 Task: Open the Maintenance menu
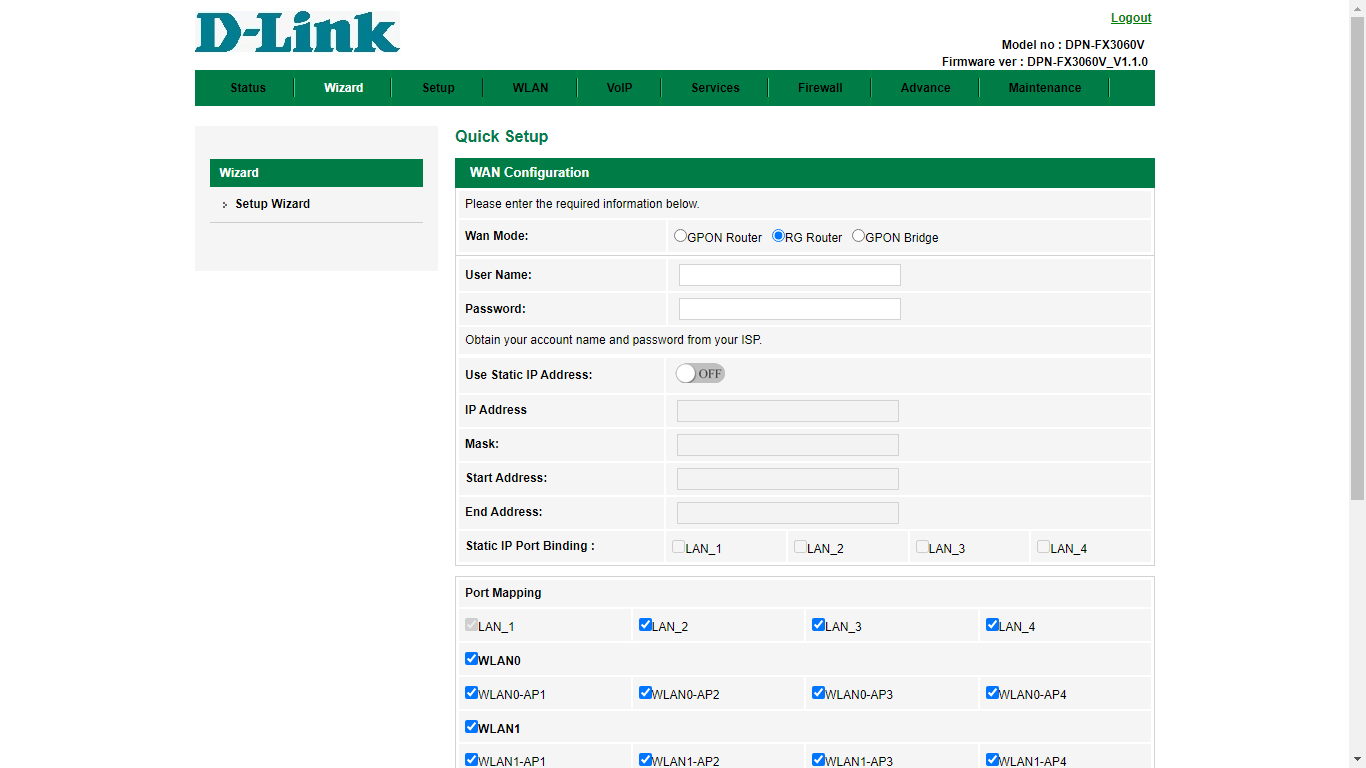1045,88
